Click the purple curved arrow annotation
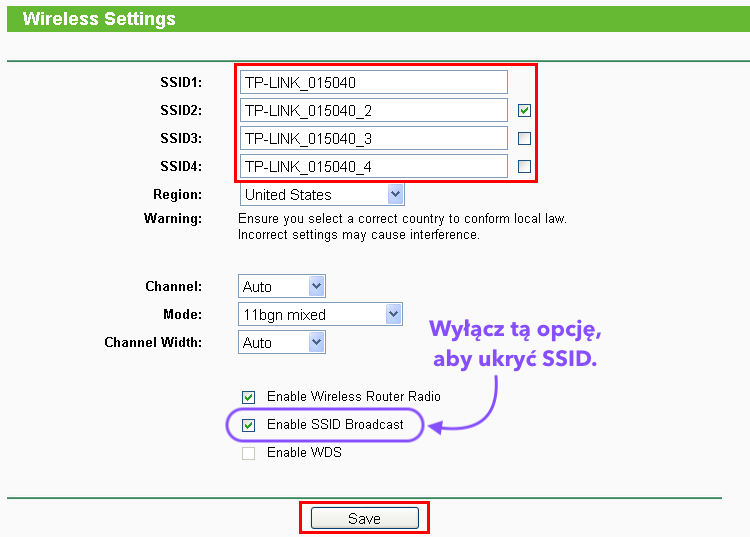Image resolution: width=750 pixels, height=537 pixels. click(478, 408)
